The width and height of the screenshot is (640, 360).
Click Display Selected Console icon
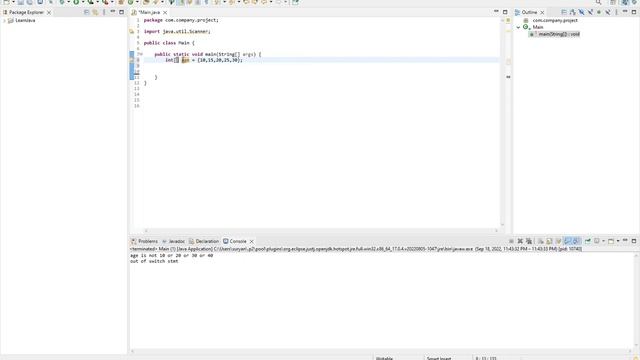pyautogui.click(x=597, y=241)
